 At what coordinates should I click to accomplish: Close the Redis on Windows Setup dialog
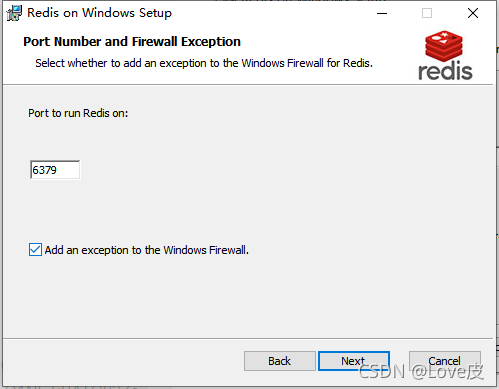473,13
